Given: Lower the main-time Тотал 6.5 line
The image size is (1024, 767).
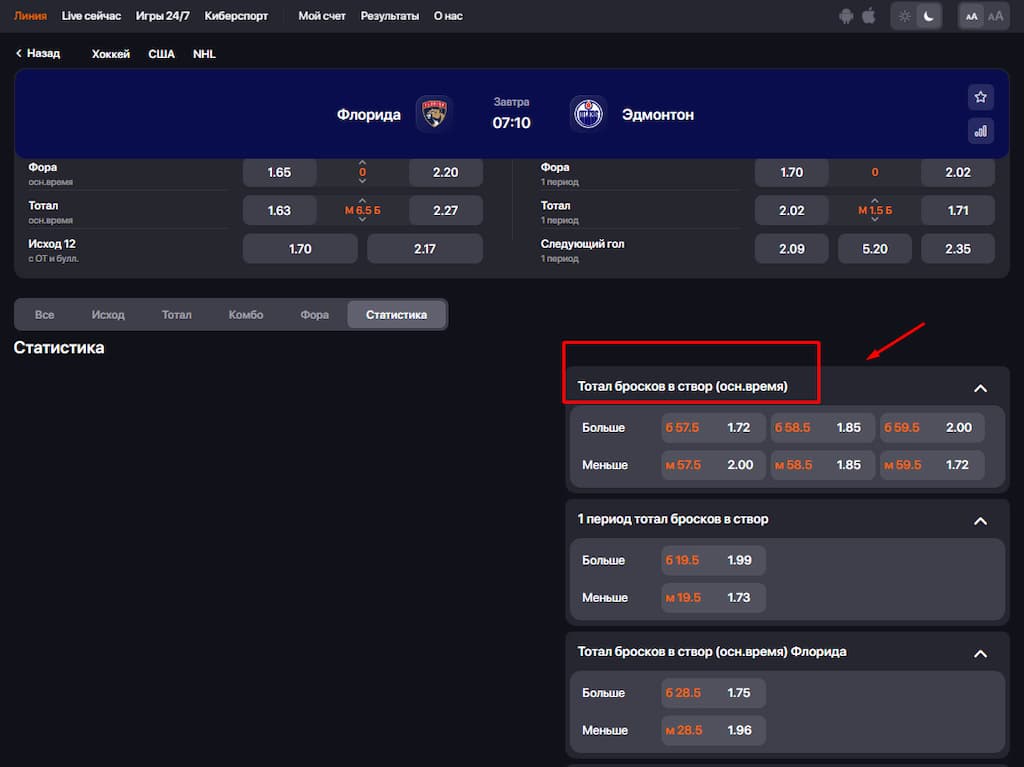Looking at the screenshot, I should (x=362, y=220).
